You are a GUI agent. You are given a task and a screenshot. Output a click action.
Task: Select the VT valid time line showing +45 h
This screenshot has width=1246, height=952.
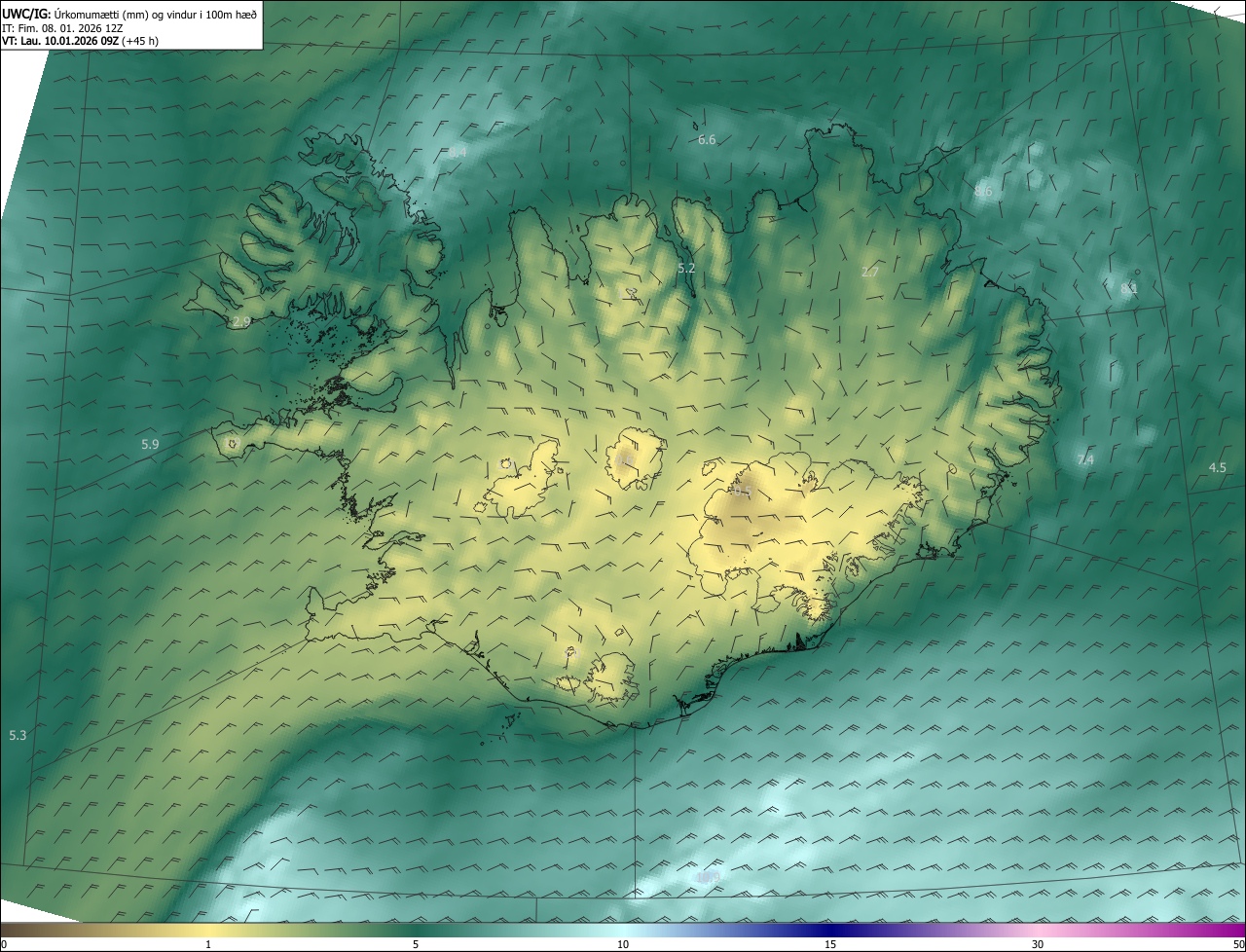pyautogui.click(x=80, y=41)
